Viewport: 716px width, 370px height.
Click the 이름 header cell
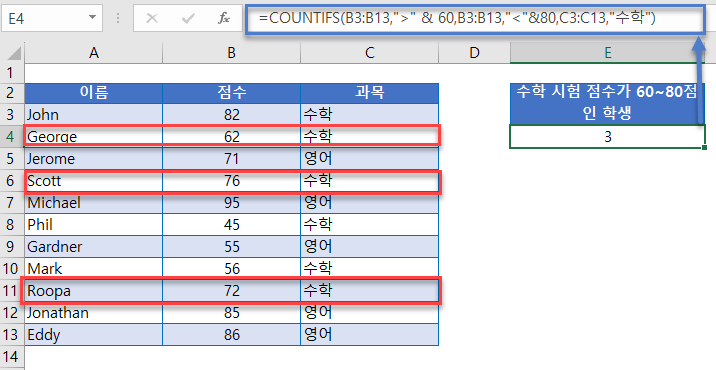click(x=94, y=93)
